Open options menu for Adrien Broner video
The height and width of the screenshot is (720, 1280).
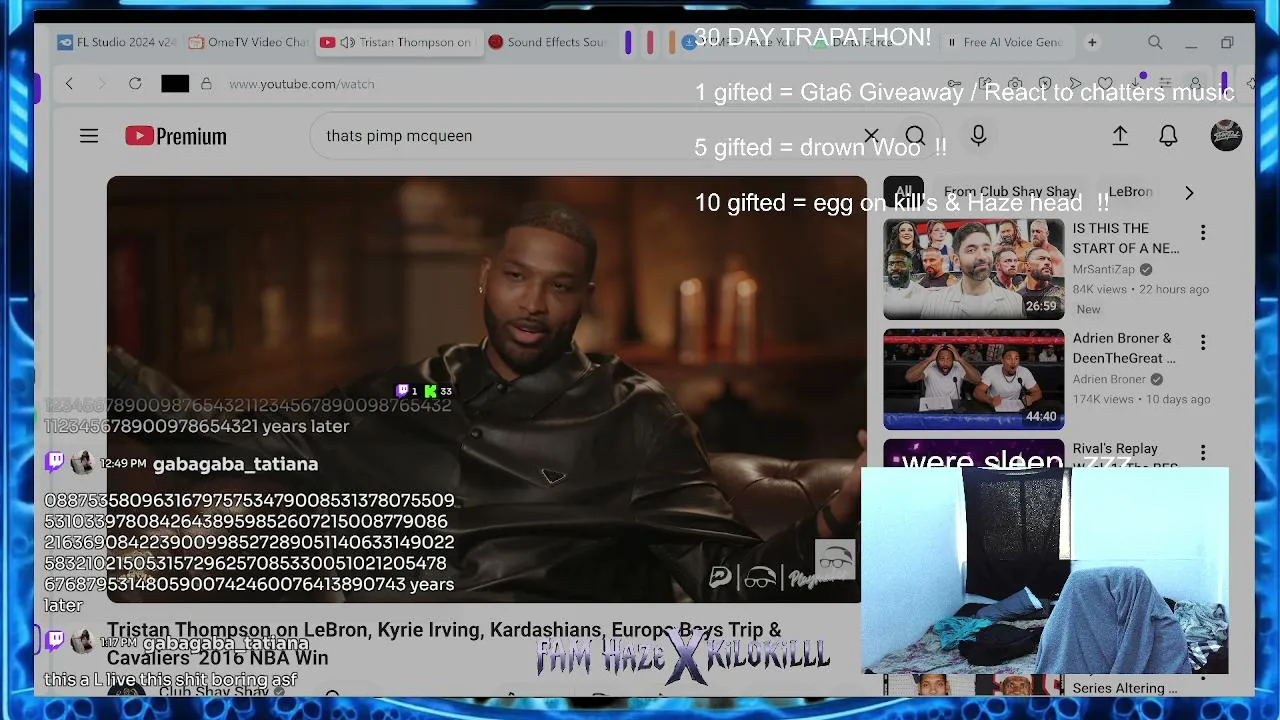[1203, 343]
